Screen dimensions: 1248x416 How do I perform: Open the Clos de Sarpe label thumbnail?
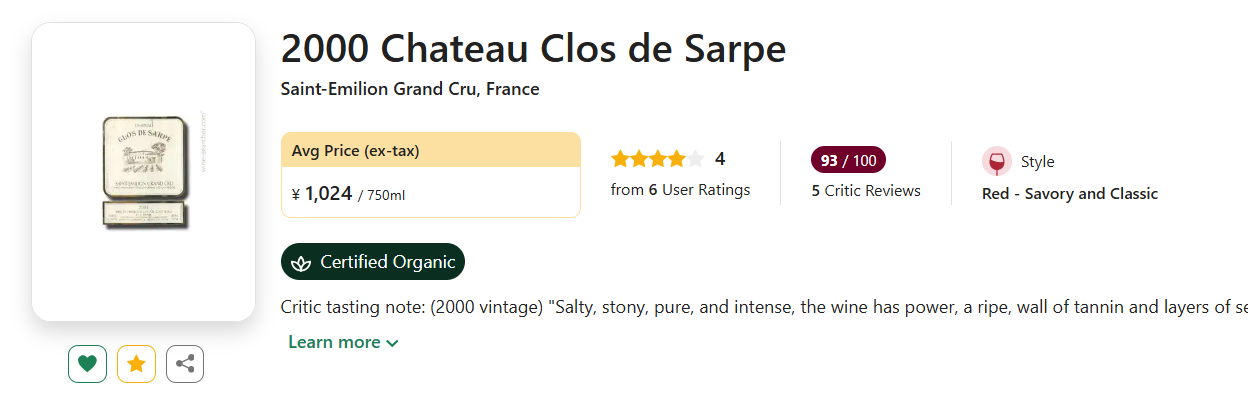coord(143,171)
